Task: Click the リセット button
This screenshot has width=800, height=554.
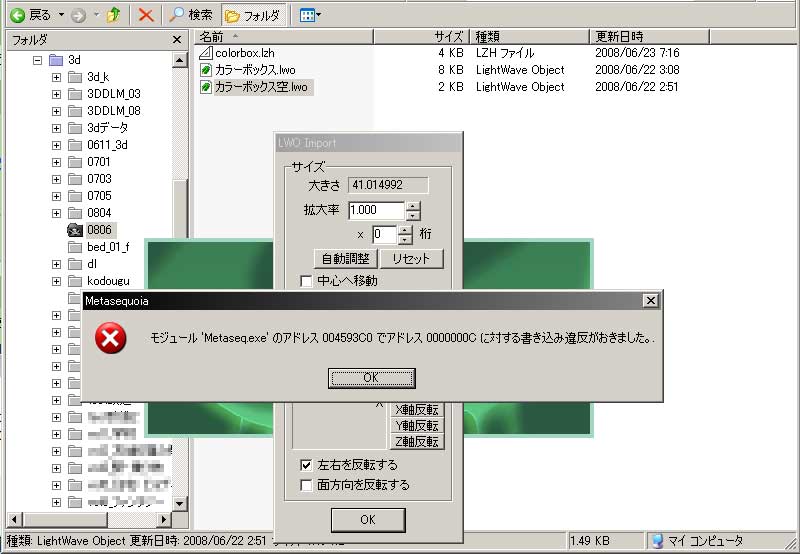Action: pos(411,259)
